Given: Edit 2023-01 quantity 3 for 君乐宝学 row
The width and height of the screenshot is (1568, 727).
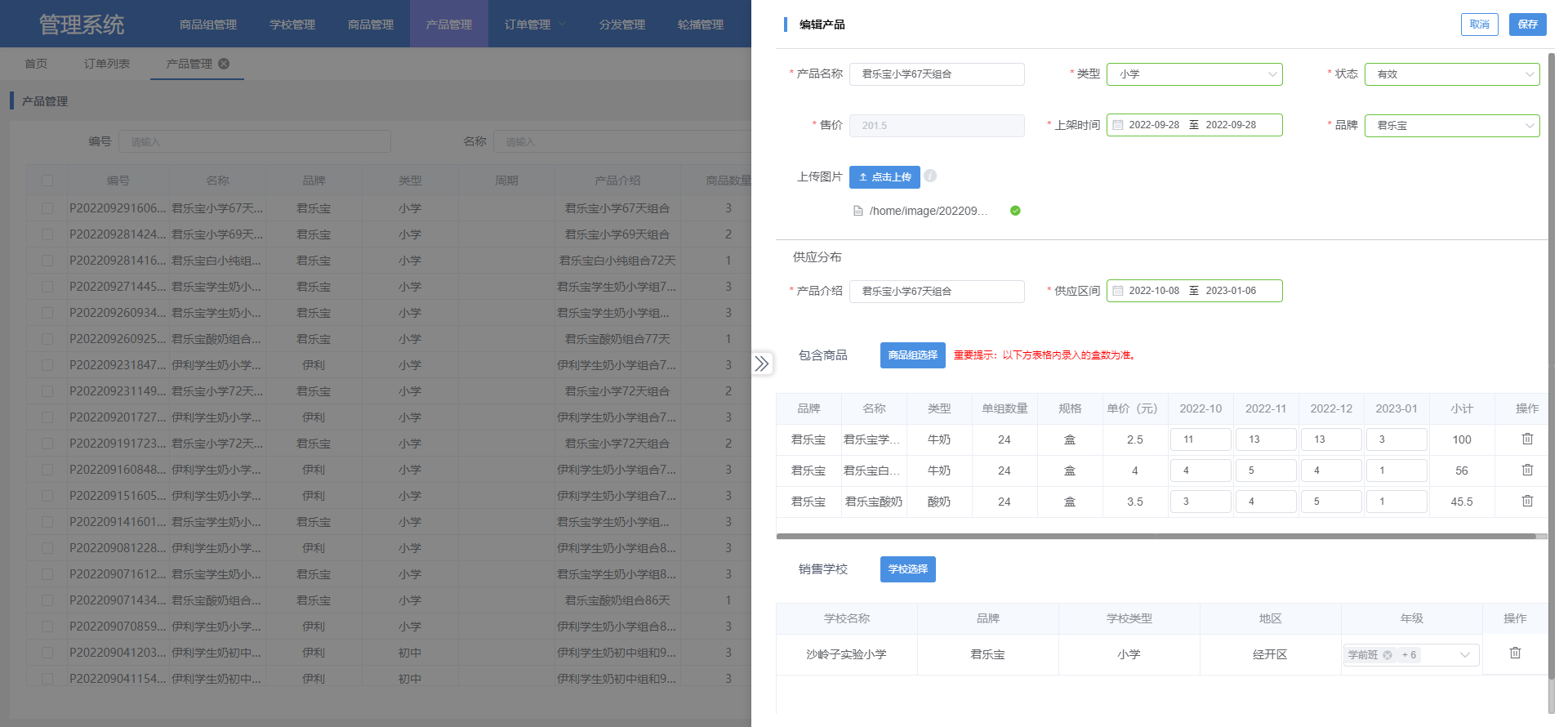Looking at the screenshot, I should point(1396,439).
